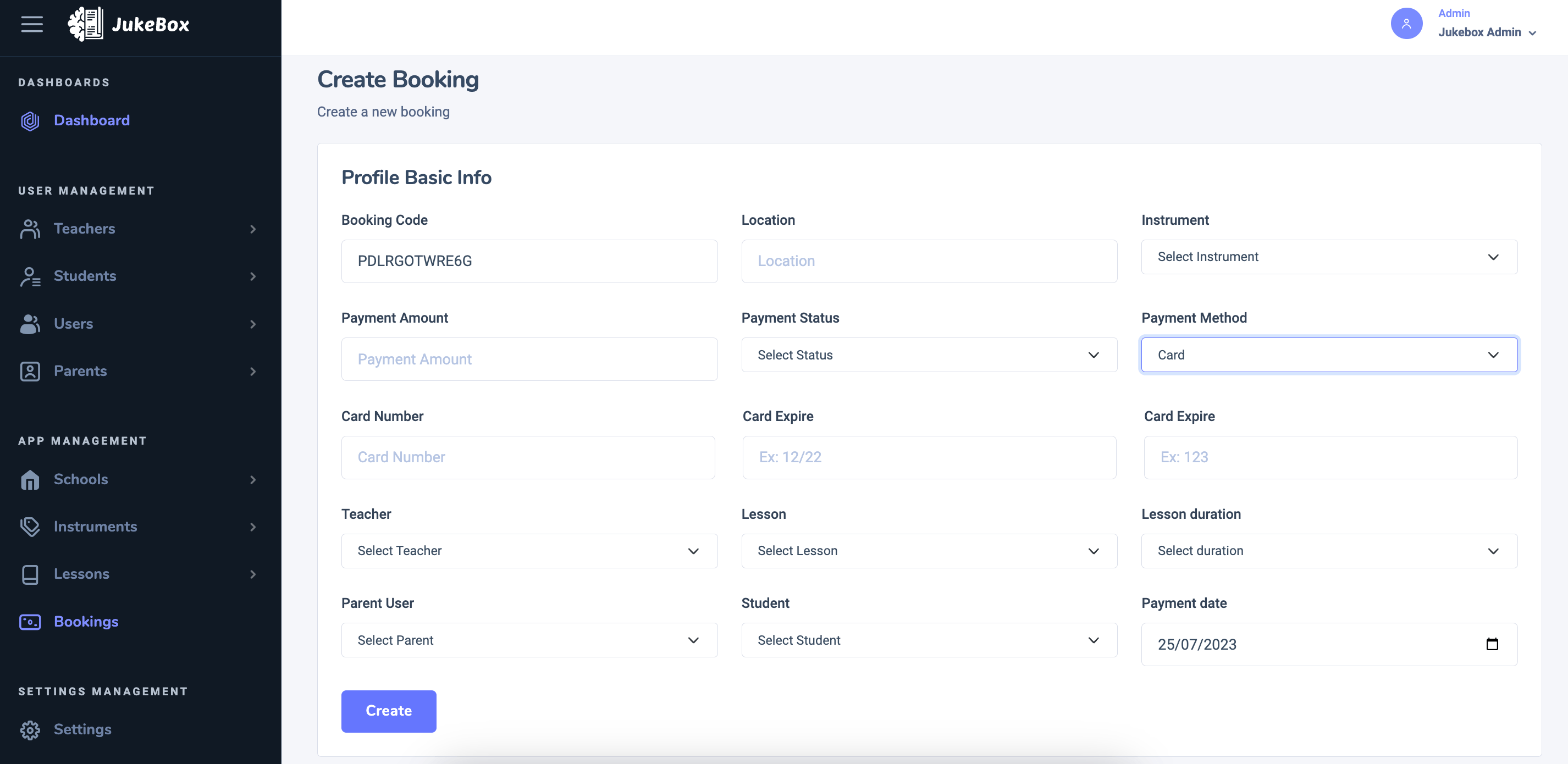Click the Booking Code input field
This screenshot has height=764, width=1568.
click(x=529, y=261)
